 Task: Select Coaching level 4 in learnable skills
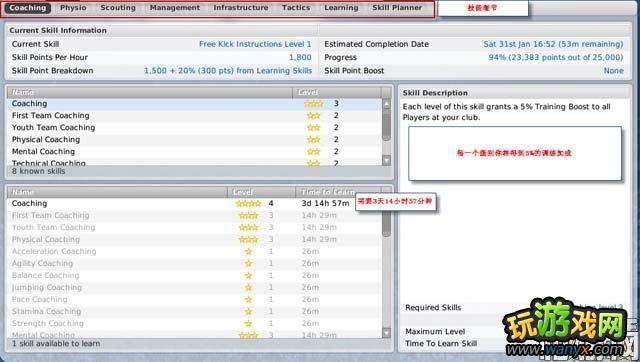coord(195,203)
